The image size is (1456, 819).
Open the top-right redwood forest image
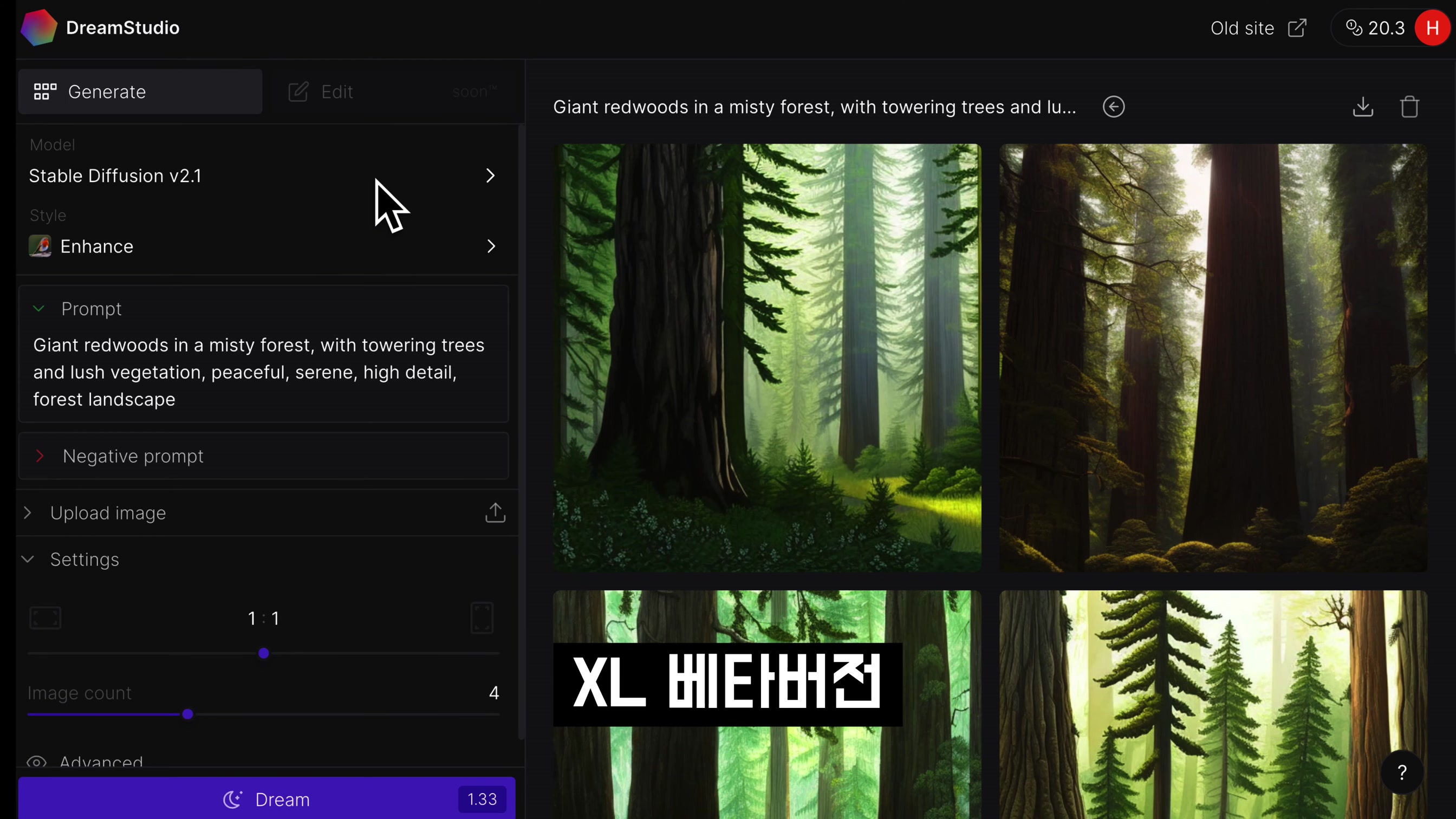pos(1213,357)
